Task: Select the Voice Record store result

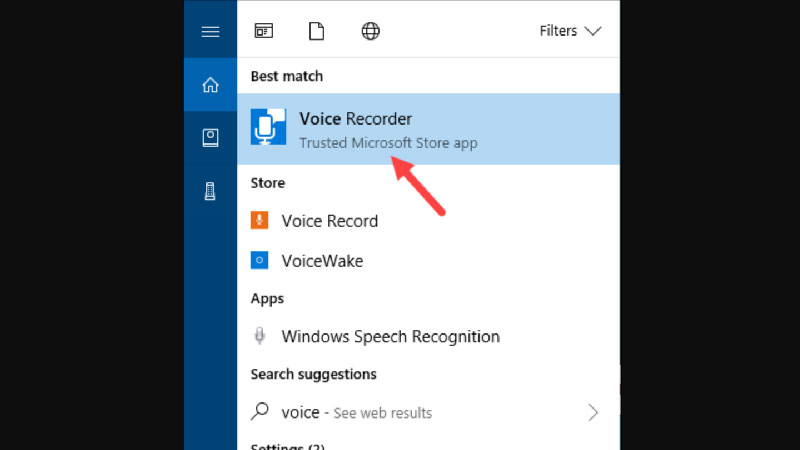Action: click(x=429, y=221)
